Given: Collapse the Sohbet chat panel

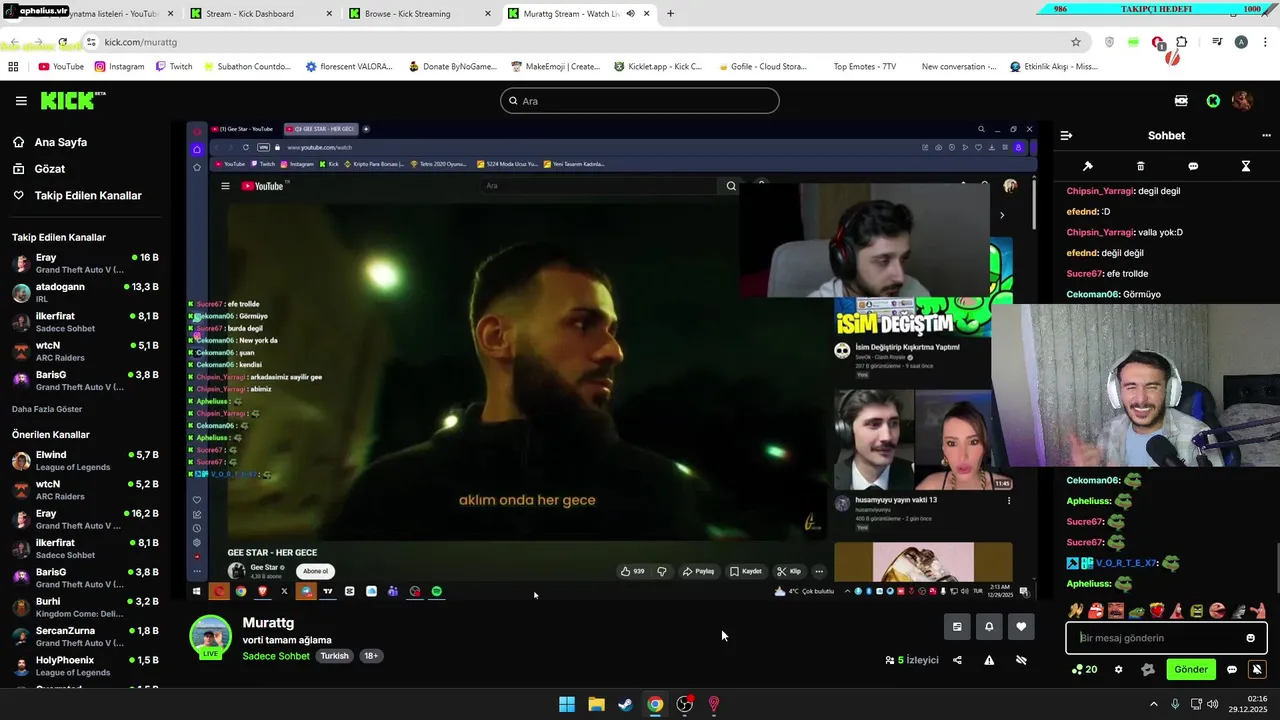Looking at the screenshot, I should pyautogui.click(x=1066, y=136).
